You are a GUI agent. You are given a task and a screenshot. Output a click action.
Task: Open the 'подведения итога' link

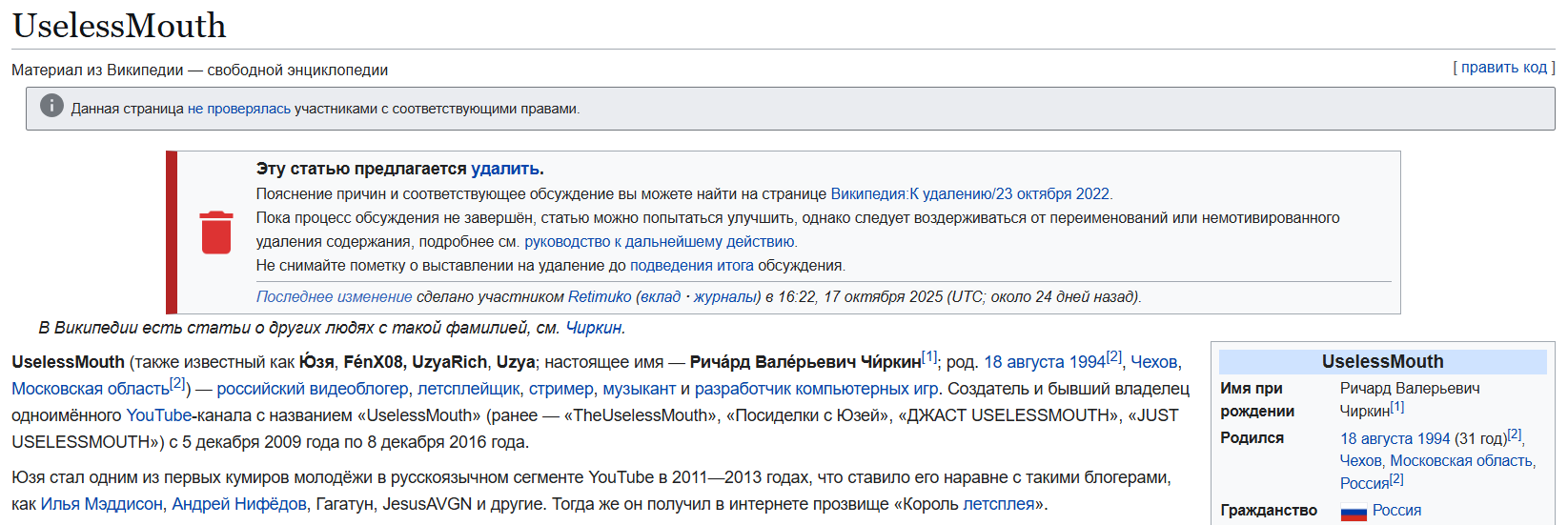[x=692, y=266]
